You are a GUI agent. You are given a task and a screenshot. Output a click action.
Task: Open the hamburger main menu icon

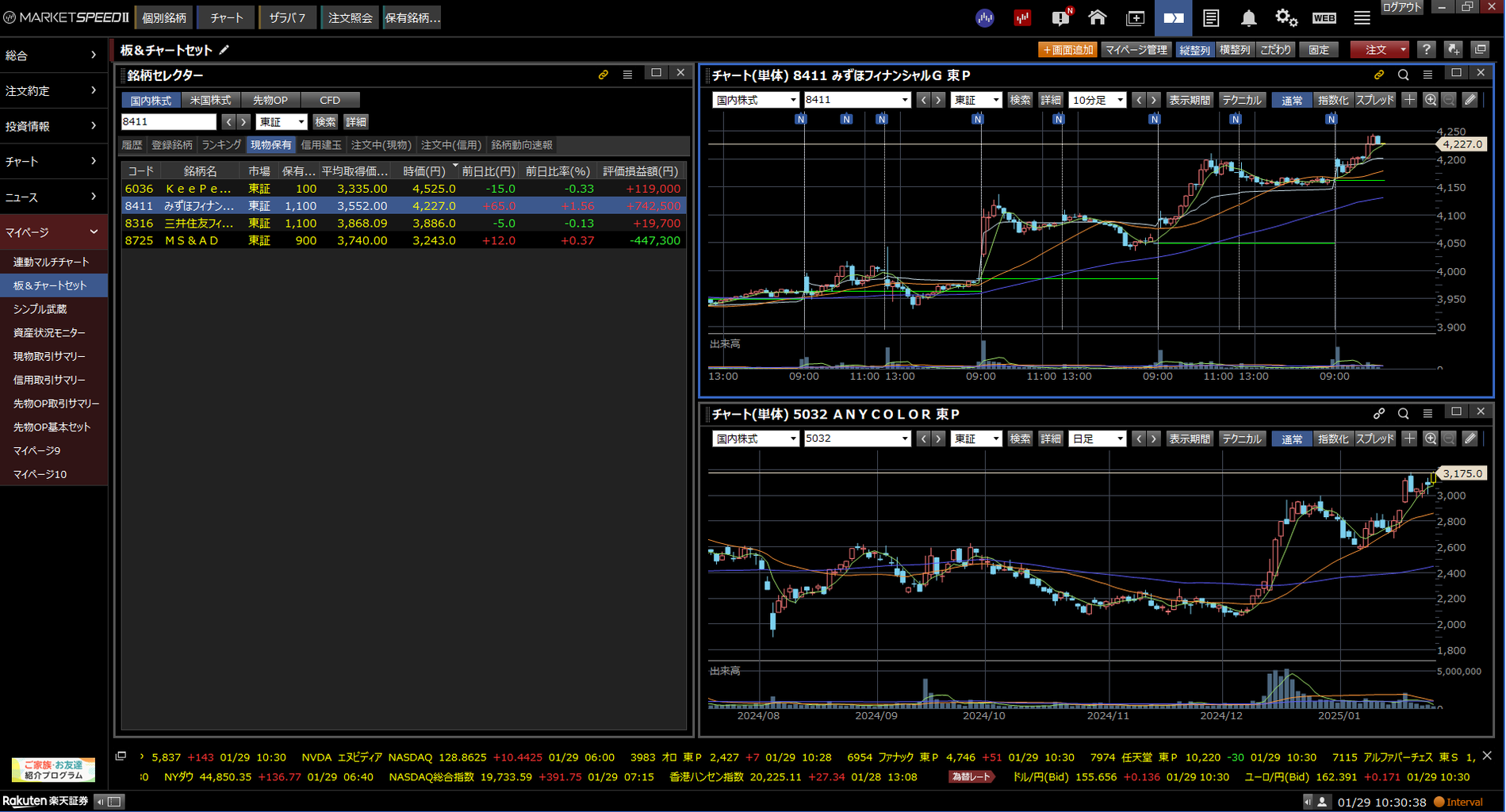coord(1362,18)
